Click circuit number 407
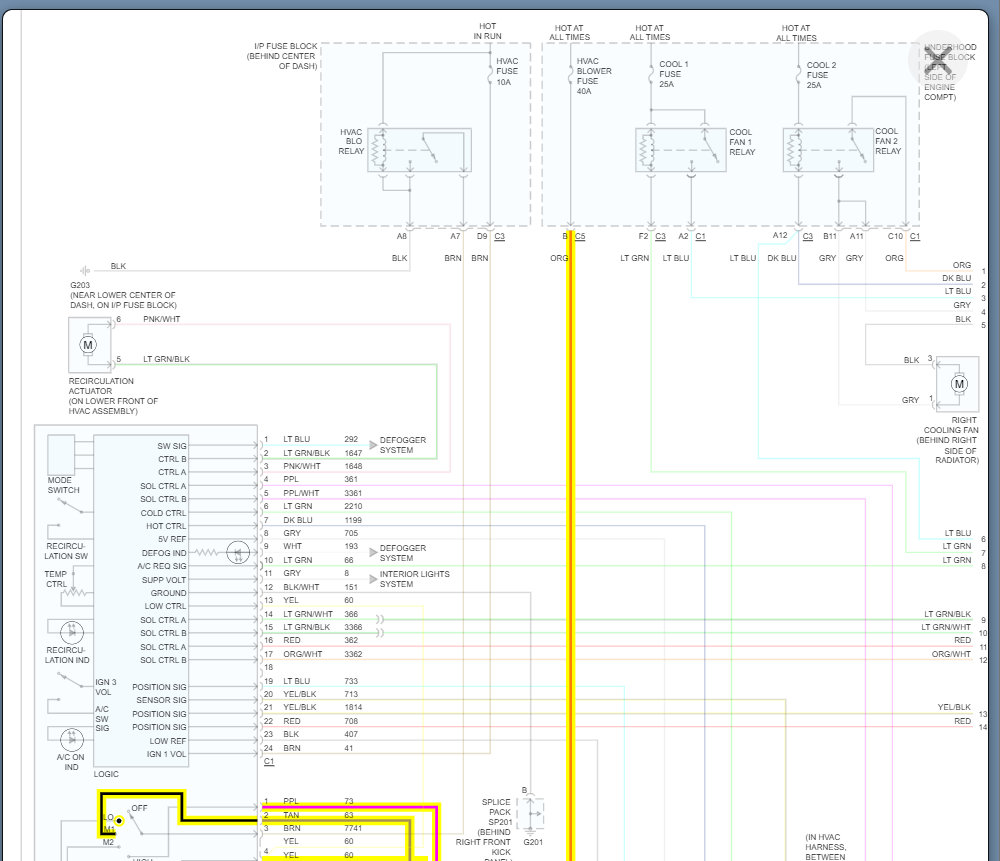Image resolution: width=1000 pixels, height=861 pixels. 351,735
